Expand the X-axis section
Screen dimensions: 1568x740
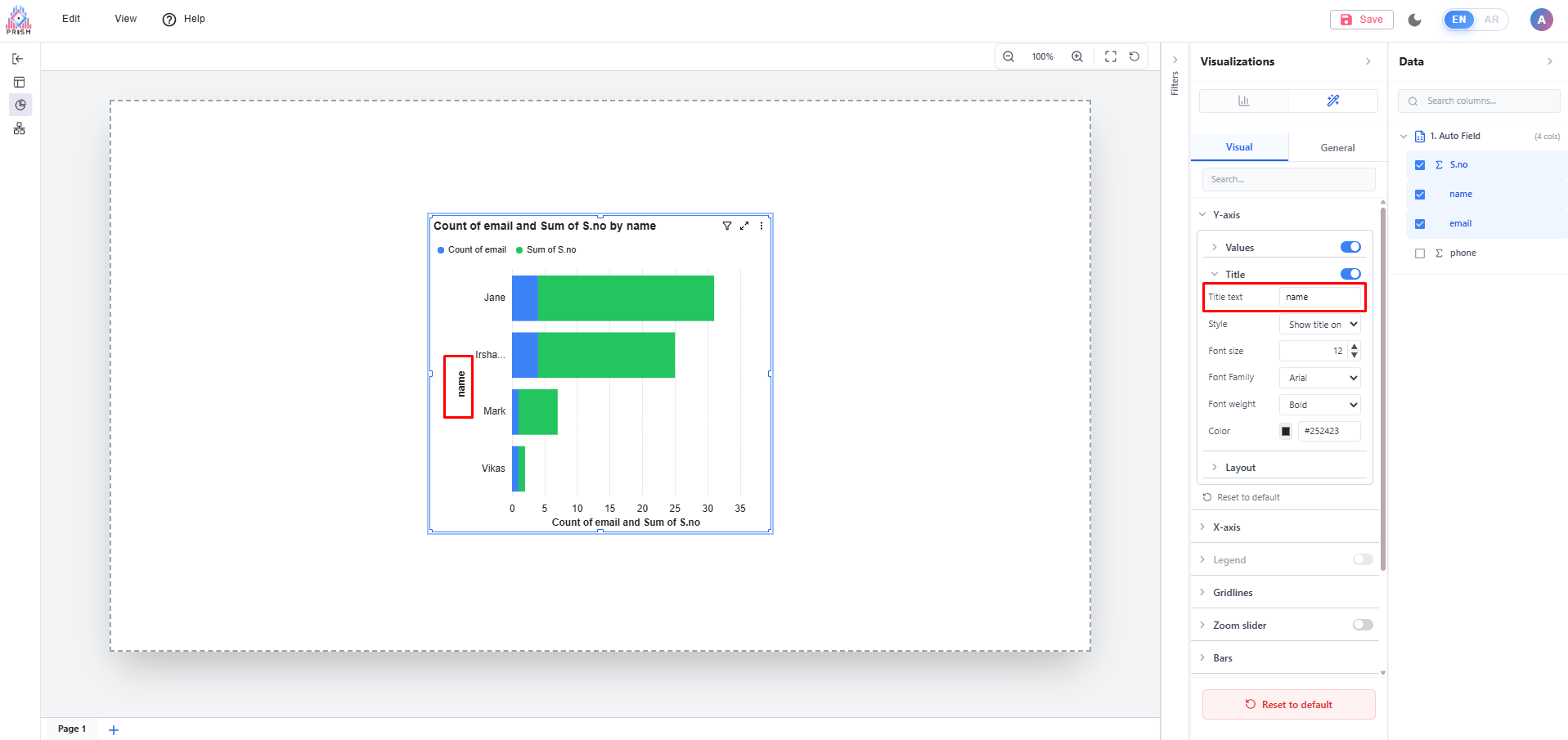coord(1227,527)
